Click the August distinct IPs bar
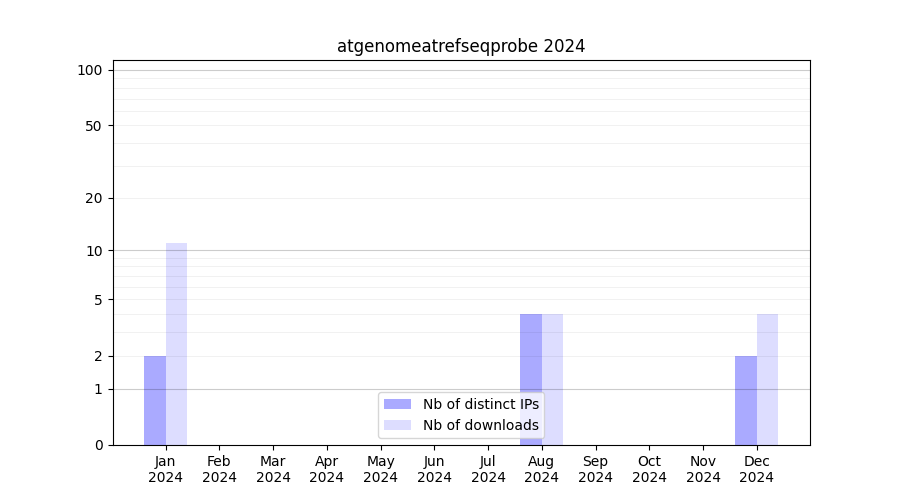Image resolution: width=900 pixels, height=500 pixels. [x=531, y=379]
